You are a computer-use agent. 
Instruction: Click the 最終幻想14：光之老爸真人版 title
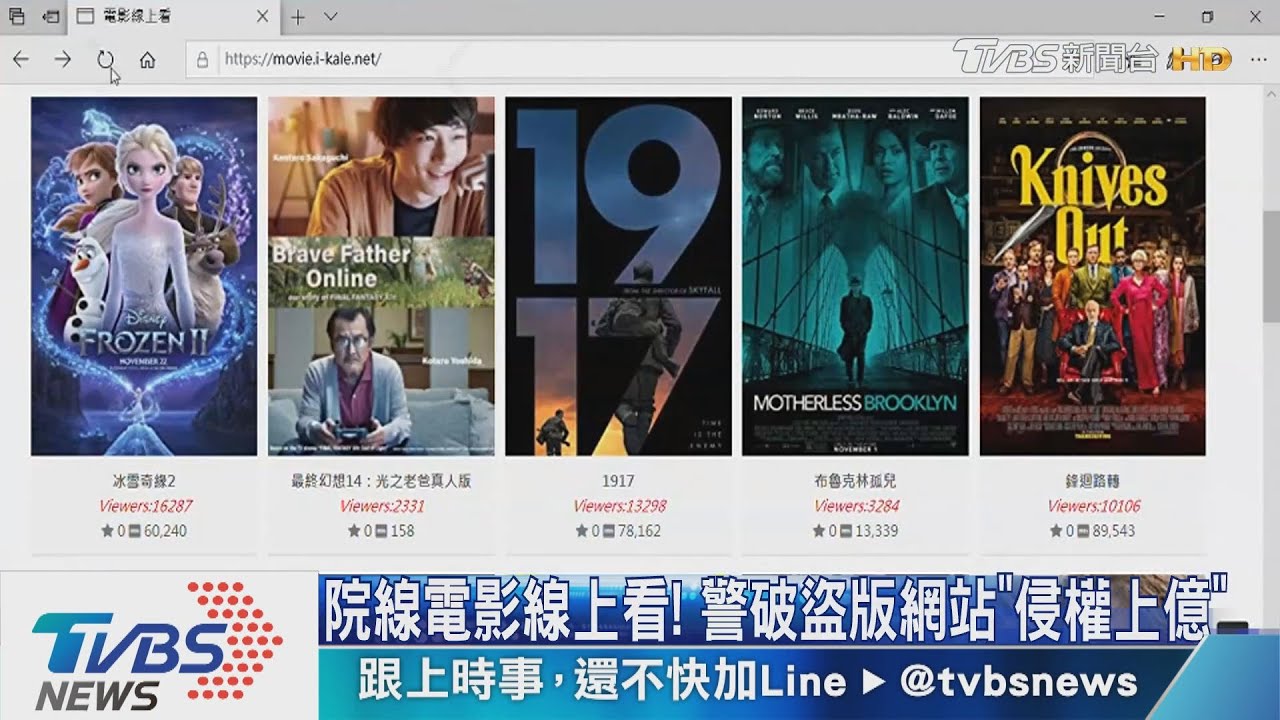tap(381, 481)
